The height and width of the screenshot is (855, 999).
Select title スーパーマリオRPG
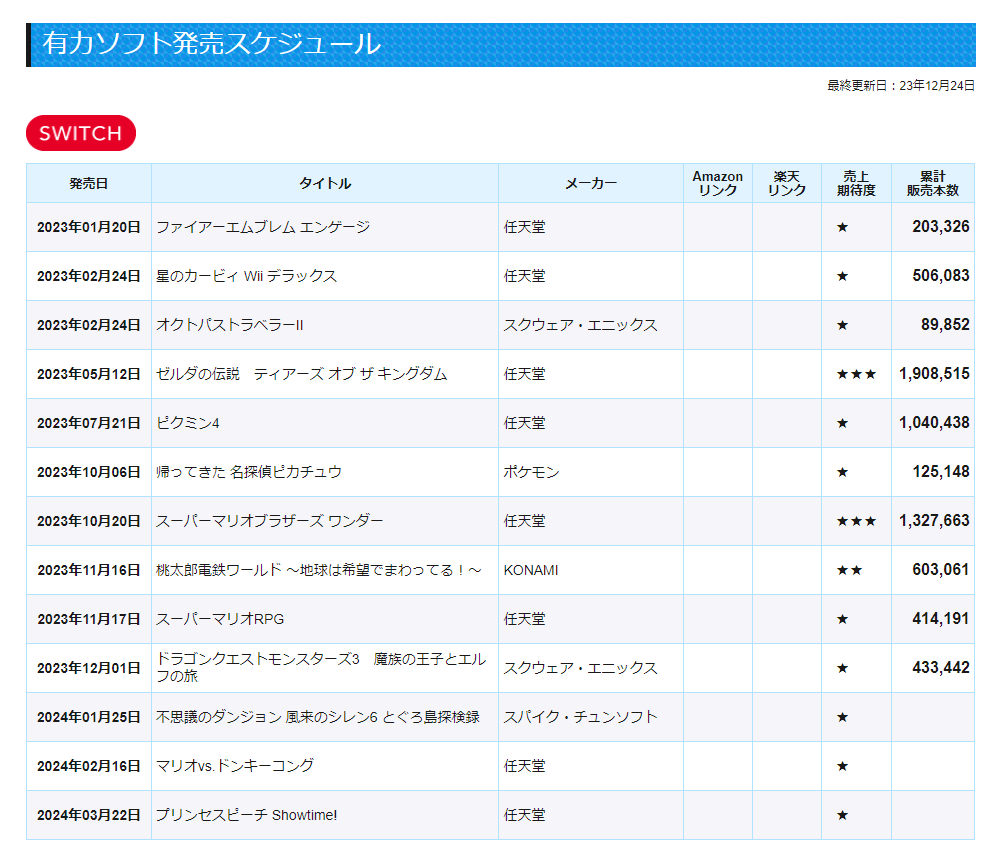click(x=220, y=619)
